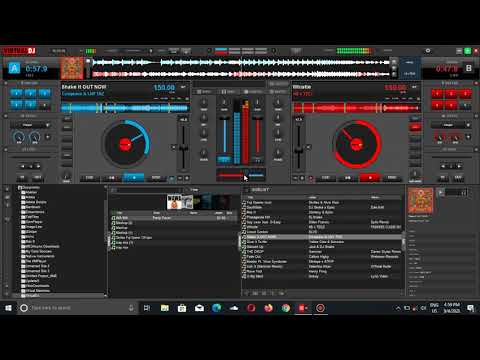Toggle headphone cue on right mixer channel
Screen dimensions: 480x360
(x=257, y=159)
